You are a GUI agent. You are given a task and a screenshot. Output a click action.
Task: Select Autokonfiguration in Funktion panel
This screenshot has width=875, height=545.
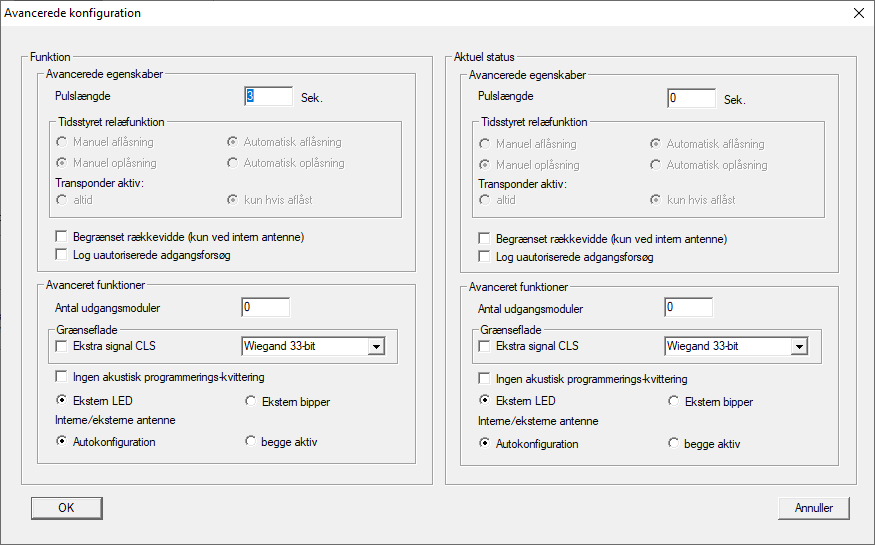click(62, 442)
